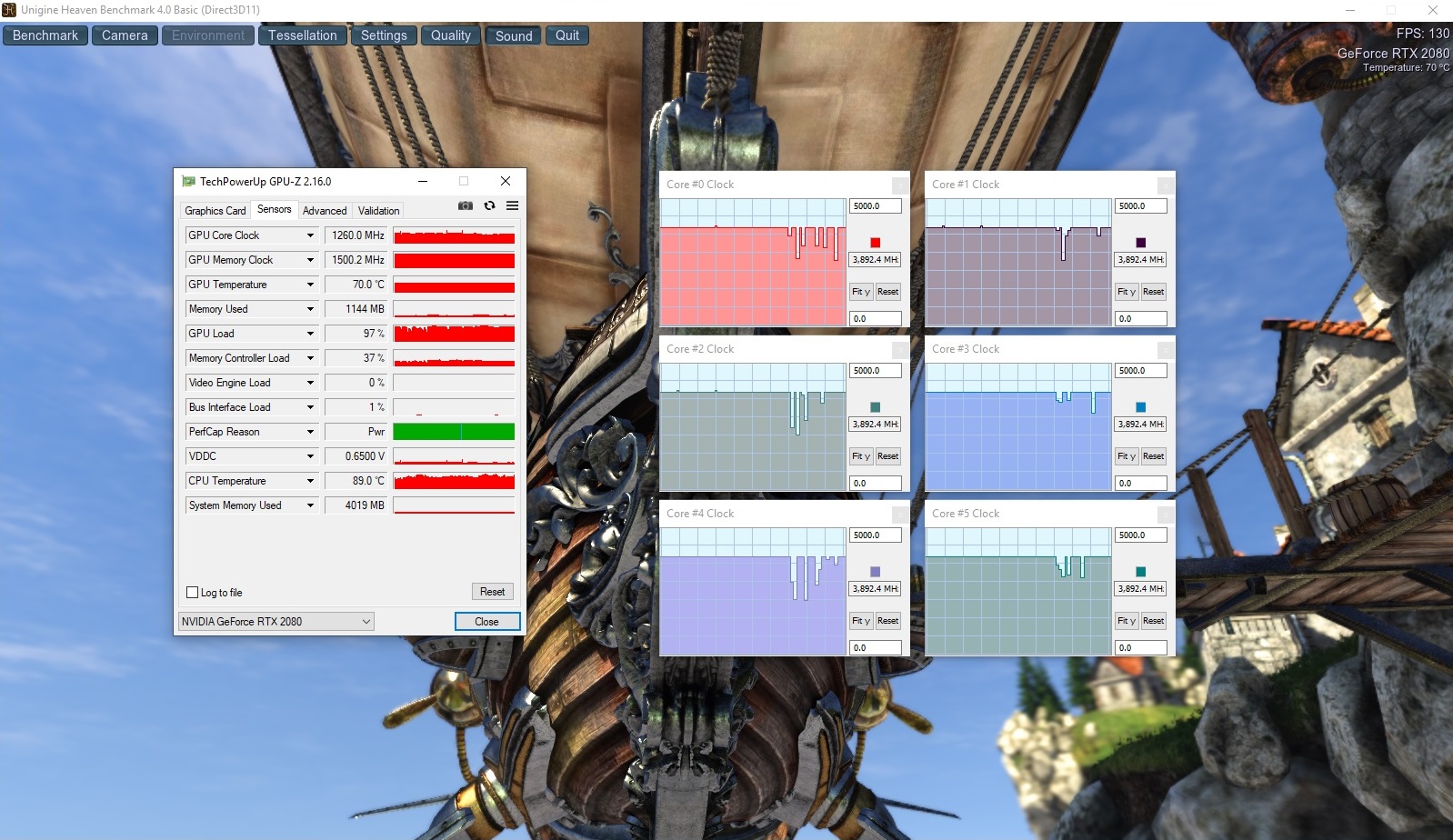1453x840 pixels.
Task: Click the Core #3 graph maximum value field
Action: tap(1141, 371)
